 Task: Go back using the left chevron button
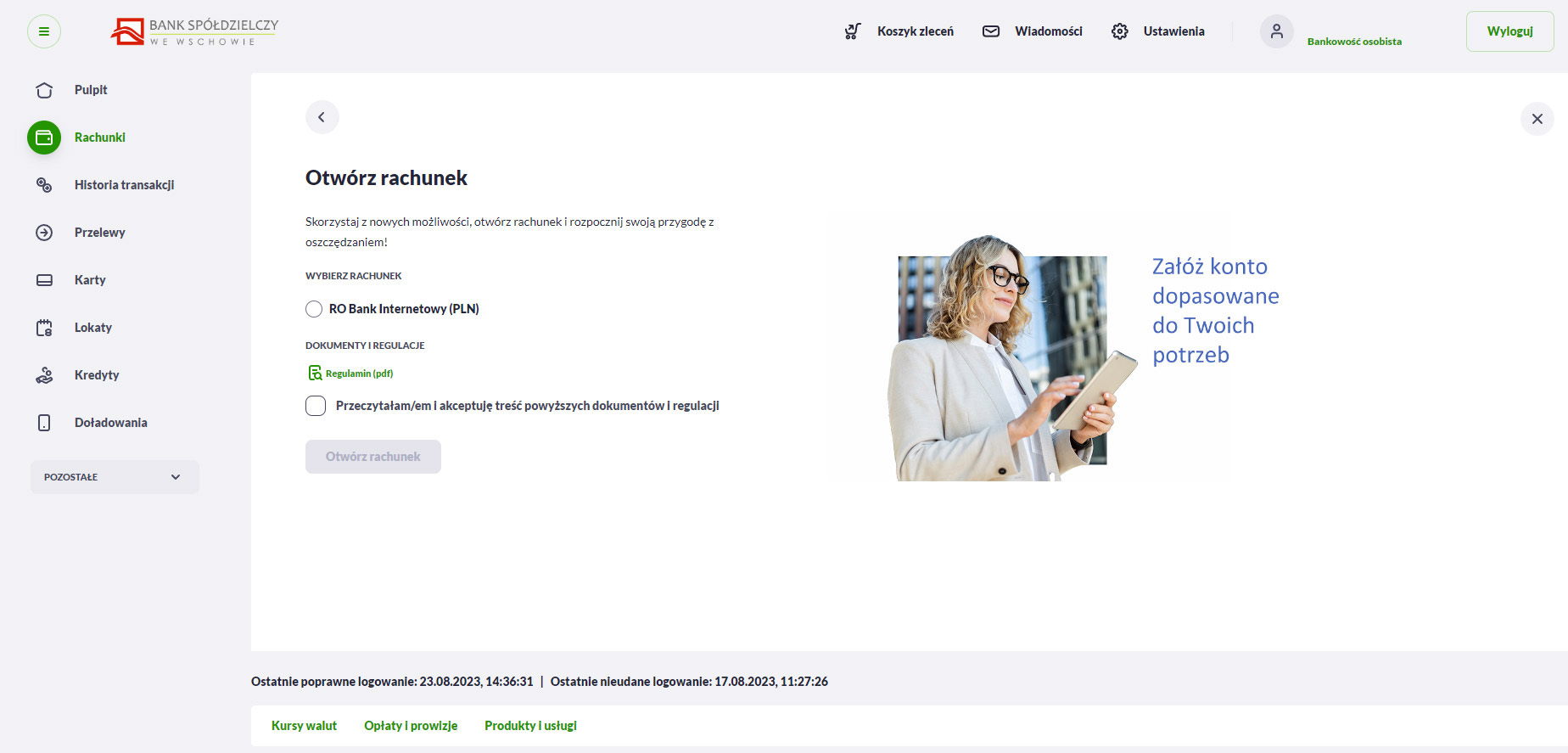(322, 117)
